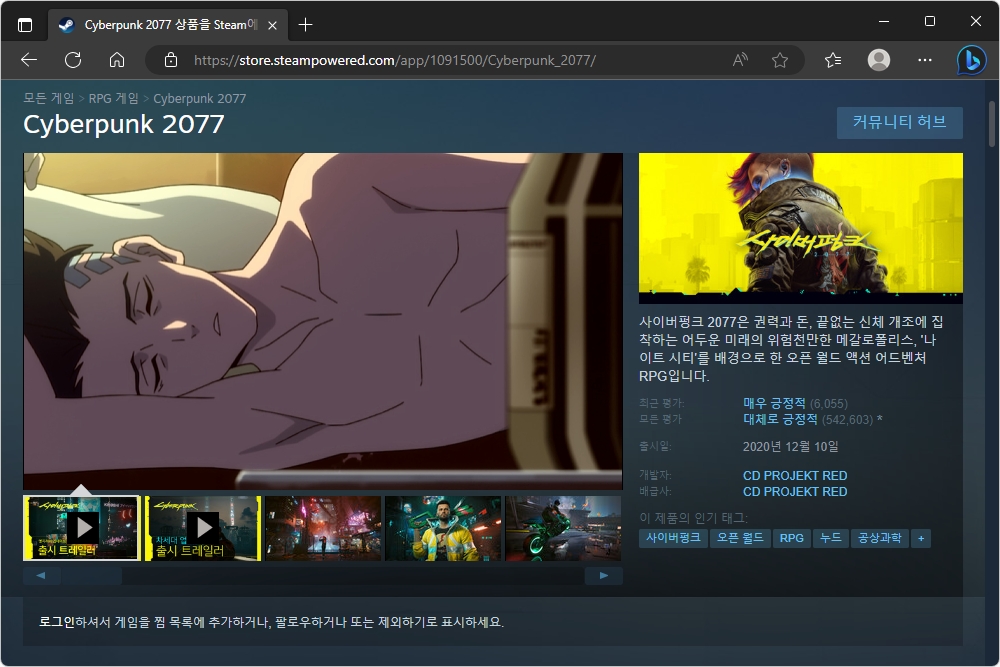1000x667 pixels.
Task: Select the 공상과학 tag
Action: click(x=879, y=538)
